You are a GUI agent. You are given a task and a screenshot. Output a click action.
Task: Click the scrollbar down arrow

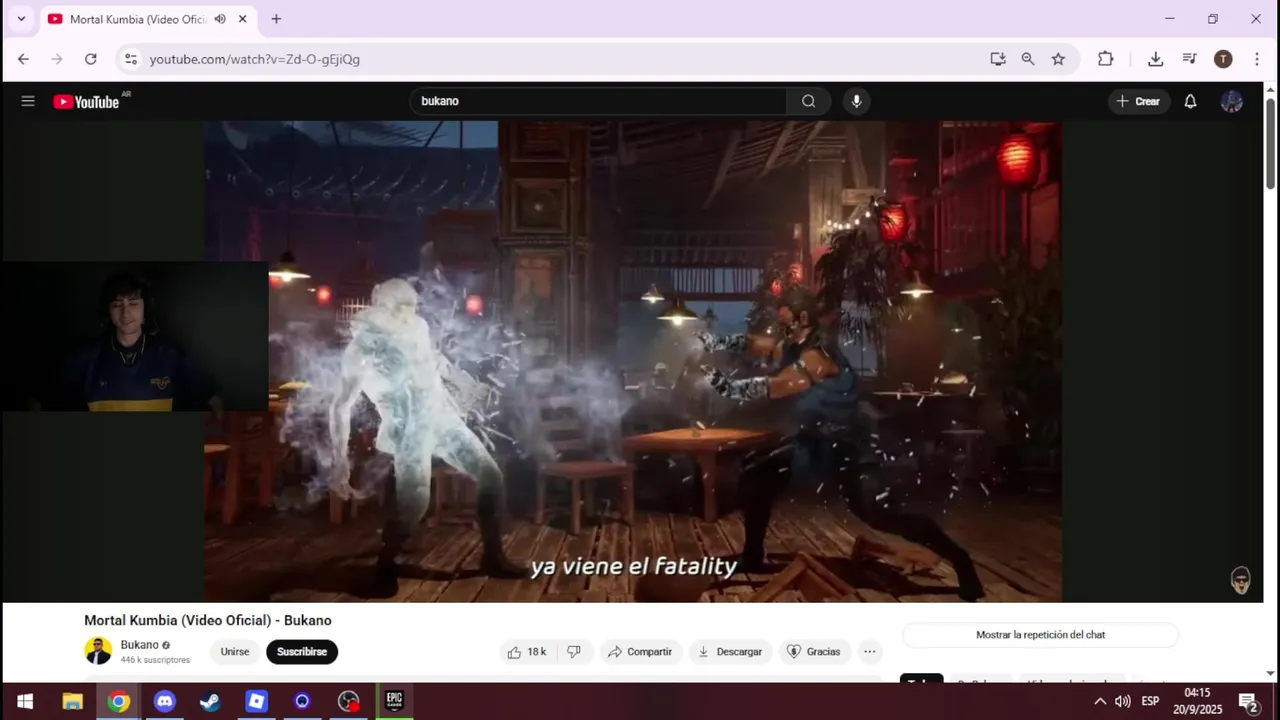coord(1271,673)
